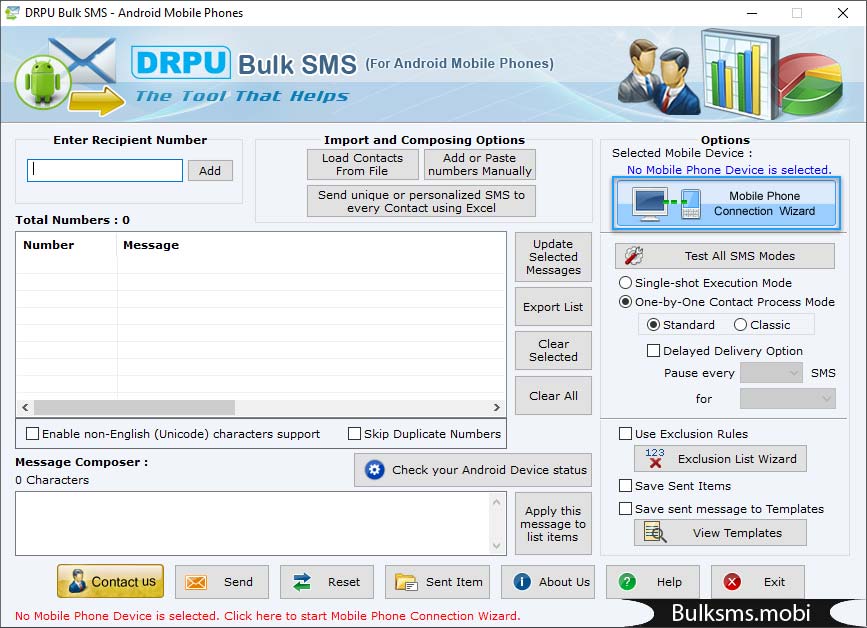Viewport: 867px width, 628px height.
Task: Select One-by-One Contact Process Mode
Action: tap(625, 302)
